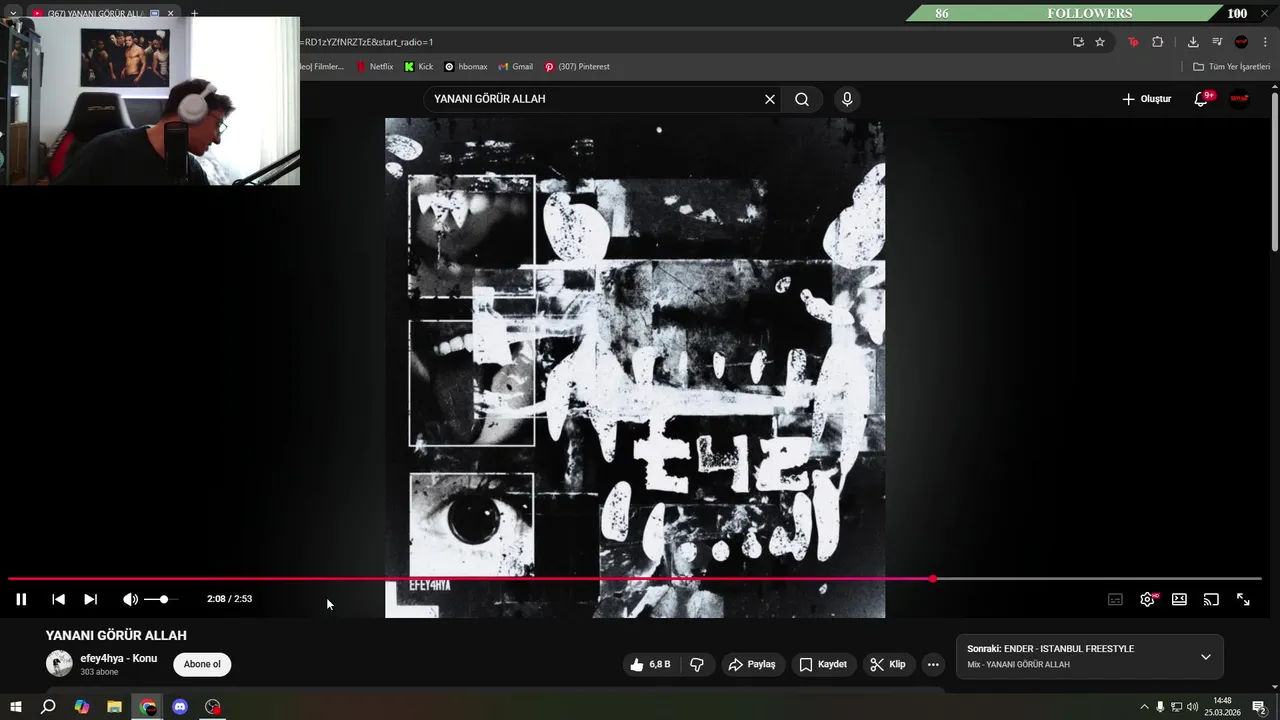Enter fullscreen mode
This screenshot has width=1280, height=720.
coord(1243,599)
